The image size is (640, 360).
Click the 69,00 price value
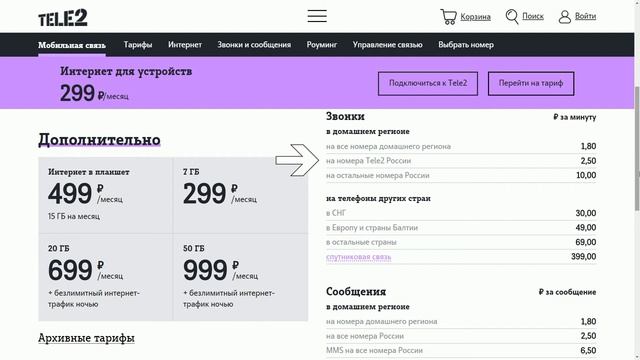point(586,242)
